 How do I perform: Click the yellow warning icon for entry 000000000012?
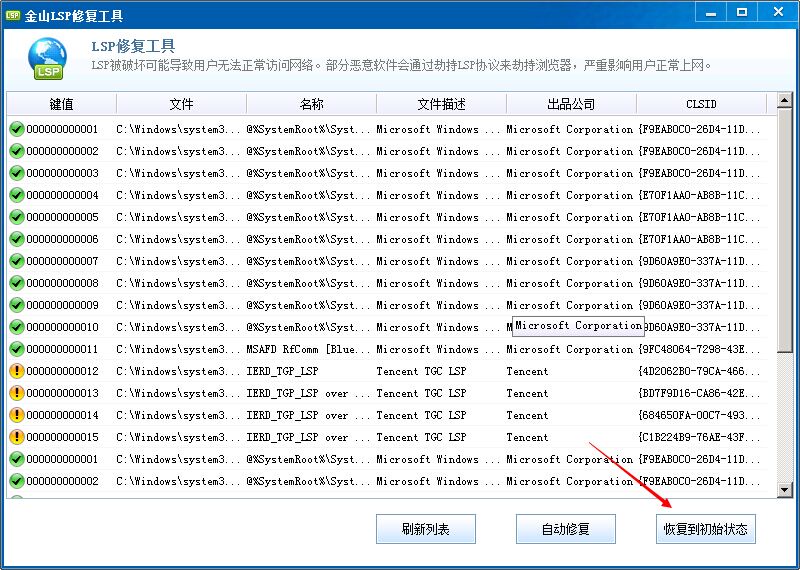tap(17, 370)
